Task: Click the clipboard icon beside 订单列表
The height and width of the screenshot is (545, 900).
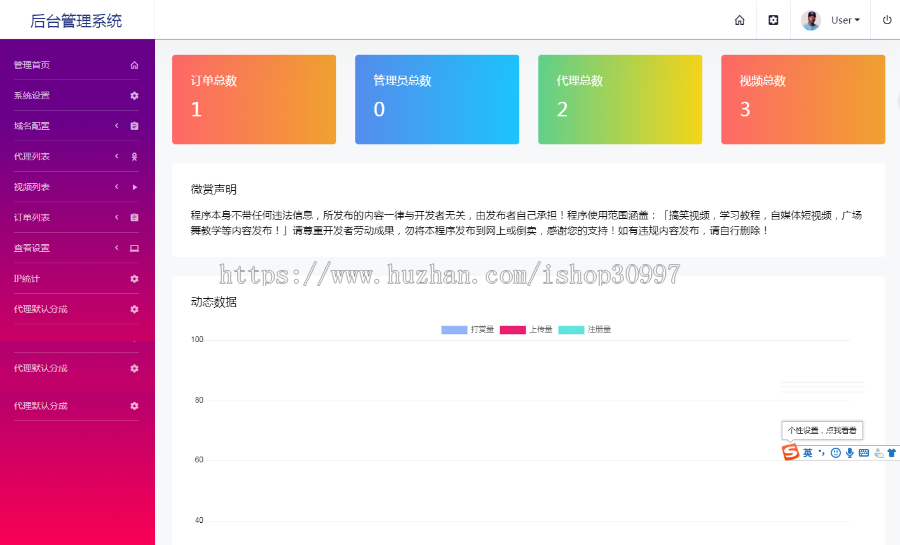Action: pos(134,217)
